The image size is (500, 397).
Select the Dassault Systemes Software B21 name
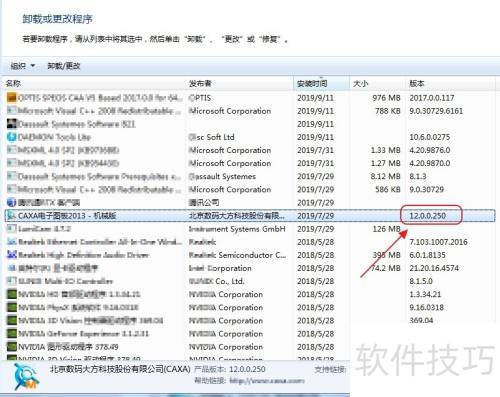tap(77, 124)
